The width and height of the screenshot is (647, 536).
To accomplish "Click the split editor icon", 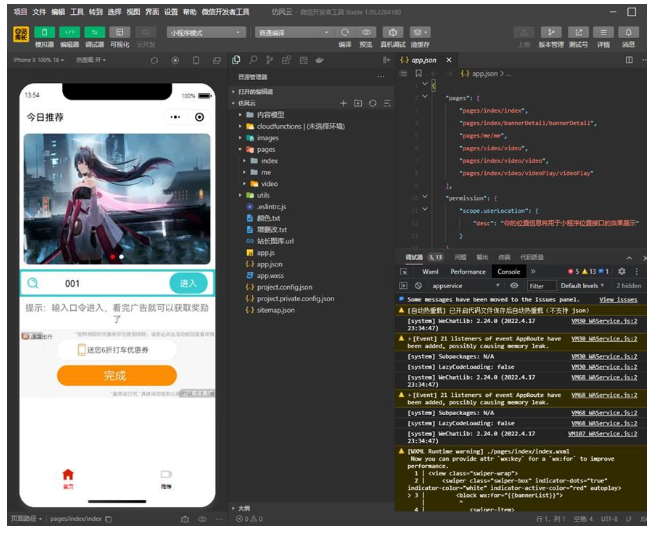I will pyautogui.click(x=629, y=60).
